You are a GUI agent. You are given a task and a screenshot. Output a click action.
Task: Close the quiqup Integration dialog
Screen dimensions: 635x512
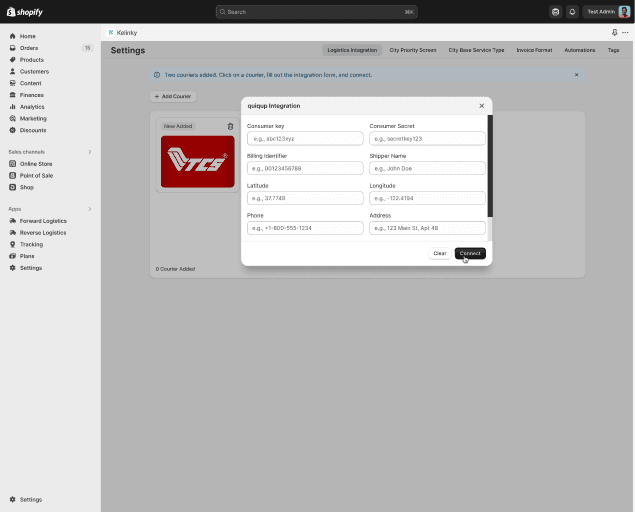click(481, 106)
